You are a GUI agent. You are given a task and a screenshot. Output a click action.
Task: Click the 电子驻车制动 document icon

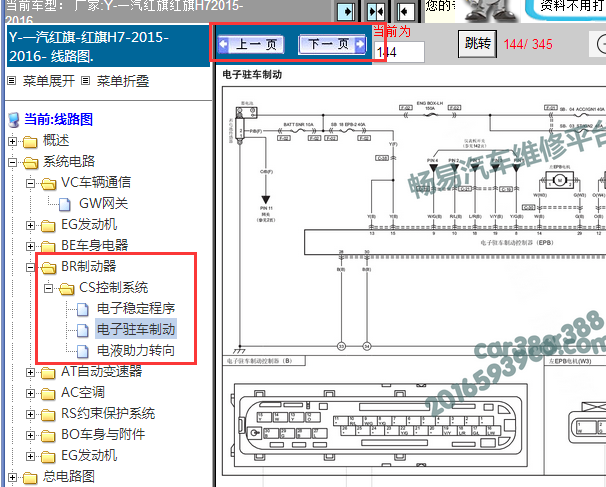tap(83, 330)
